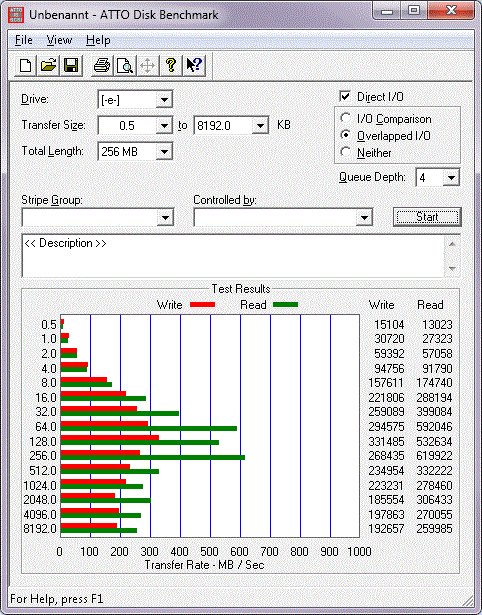The height and width of the screenshot is (615, 482).
Task: Click the Start button
Action: coord(427,217)
